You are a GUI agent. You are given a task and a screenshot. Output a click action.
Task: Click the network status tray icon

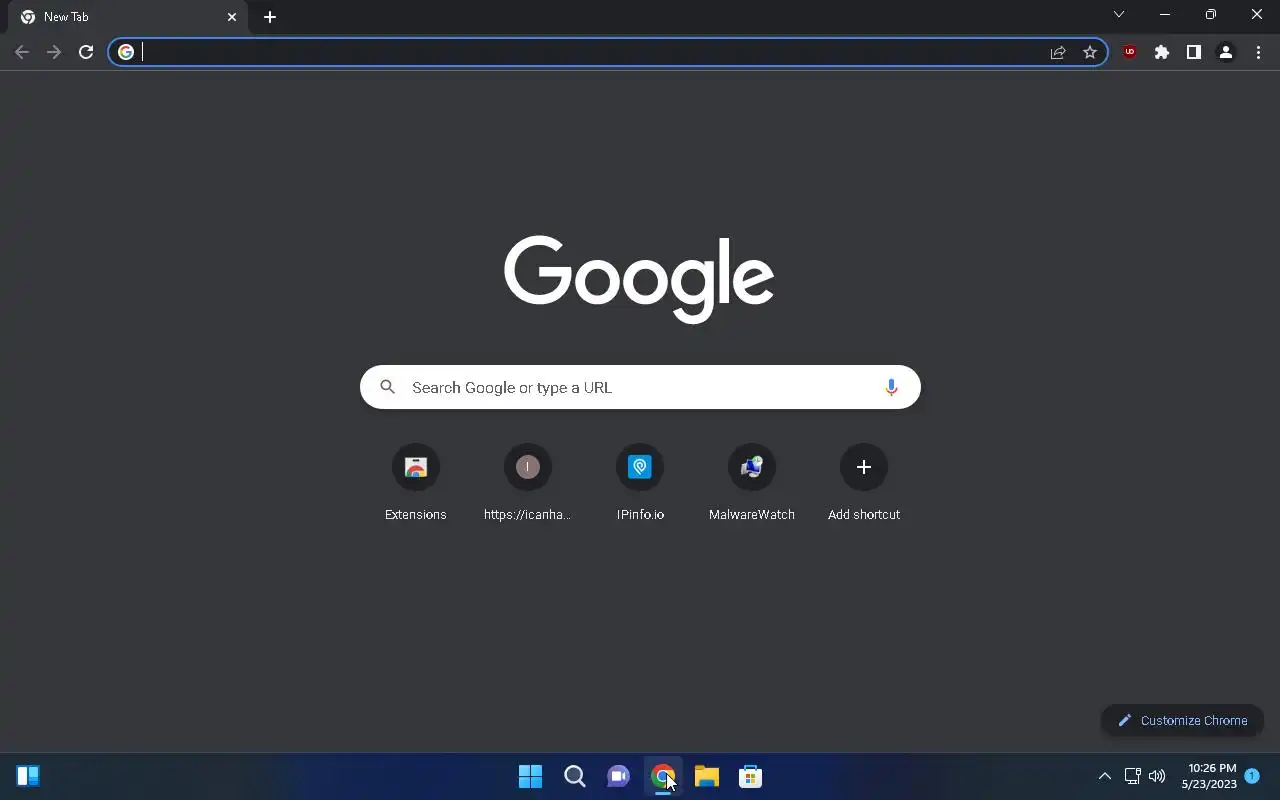(1133, 776)
